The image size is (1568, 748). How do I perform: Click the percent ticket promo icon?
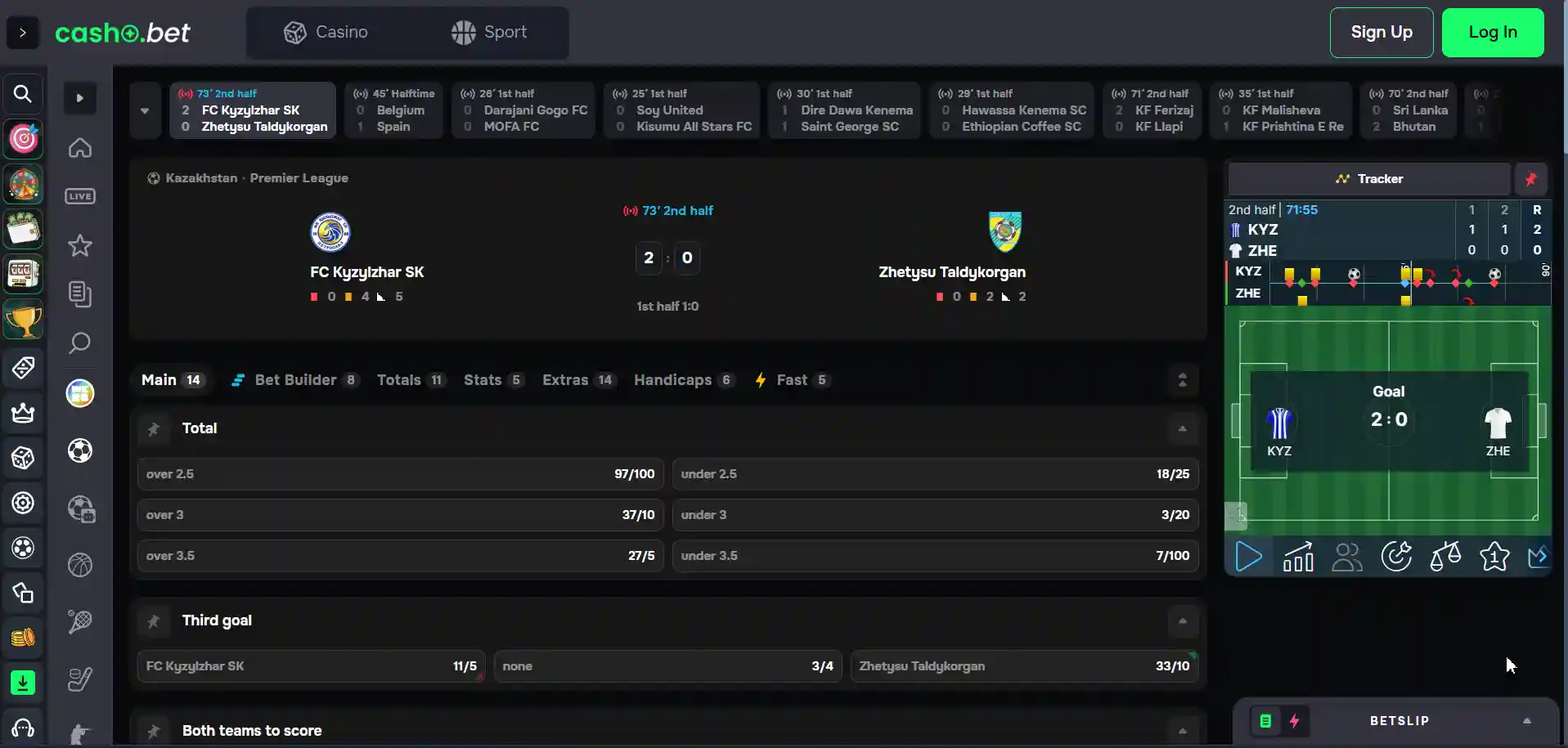23,368
